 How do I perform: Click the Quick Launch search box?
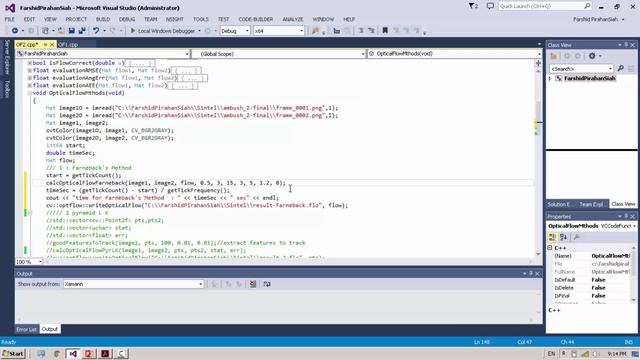click(545, 6)
